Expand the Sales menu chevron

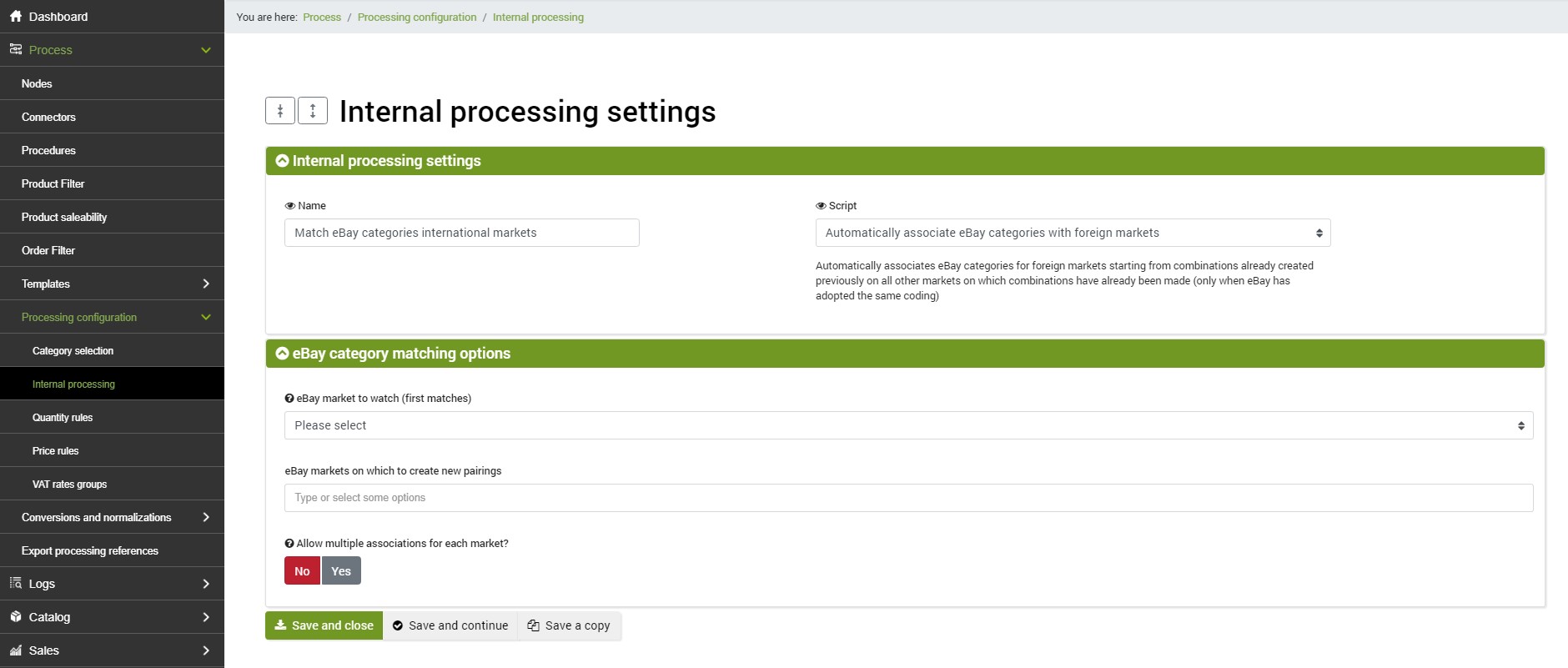coord(206,650)
